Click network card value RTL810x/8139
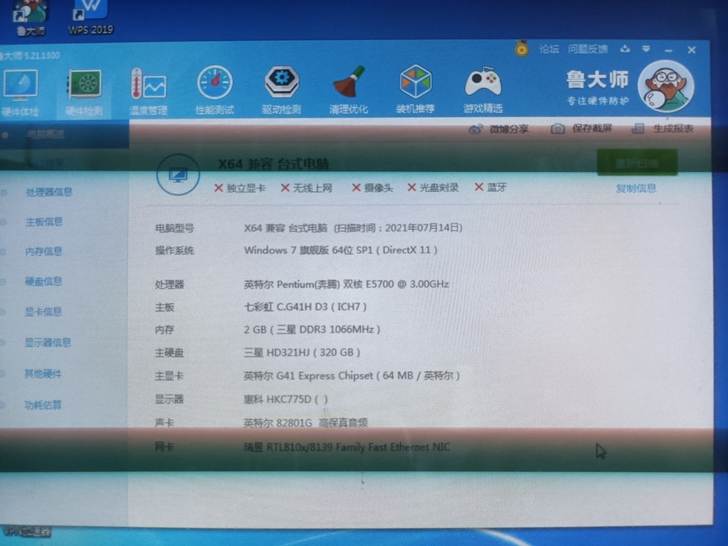The width and height of the screenshot is (728, 546). coord(347,447)
